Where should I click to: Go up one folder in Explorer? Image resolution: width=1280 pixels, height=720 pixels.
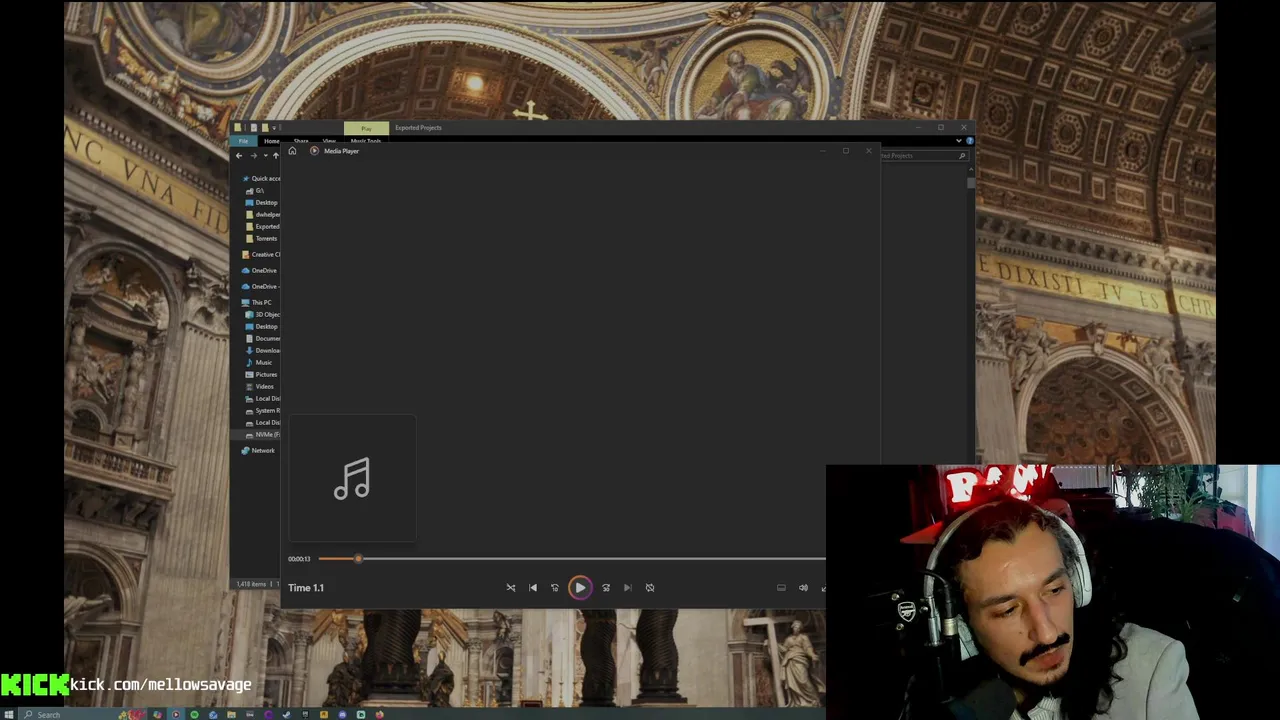(276, 155)
